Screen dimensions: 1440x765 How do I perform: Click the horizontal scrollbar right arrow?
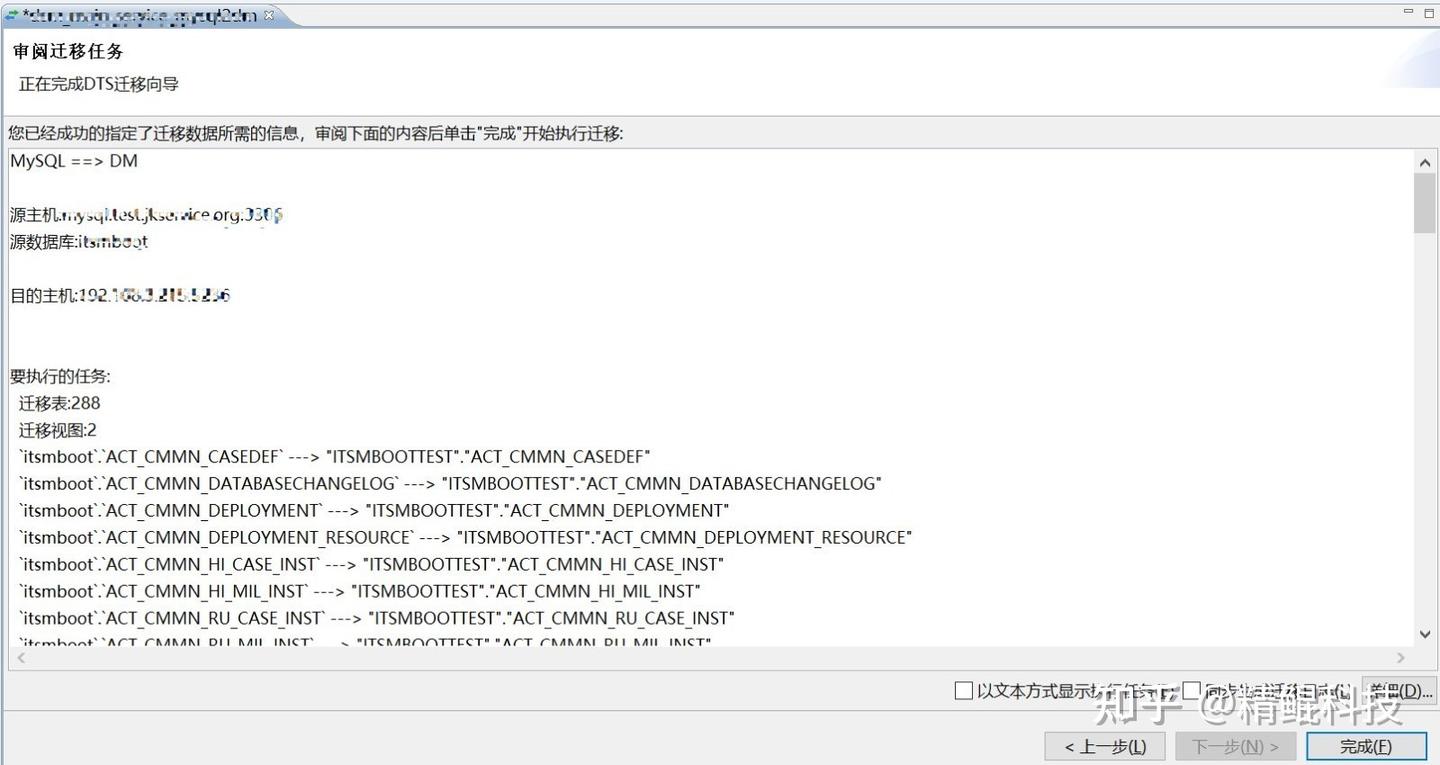tap(1402, 657)
